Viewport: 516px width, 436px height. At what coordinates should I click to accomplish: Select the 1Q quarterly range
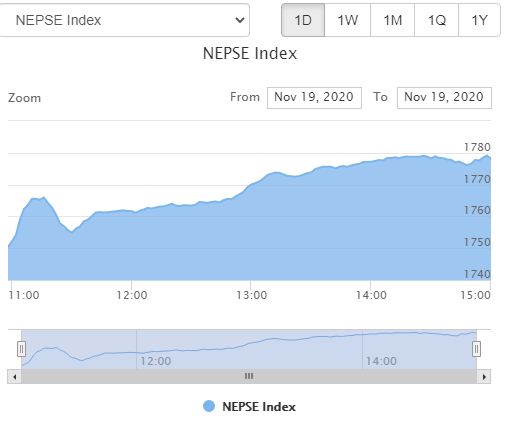pyautogui.click(x=436, y=20)
